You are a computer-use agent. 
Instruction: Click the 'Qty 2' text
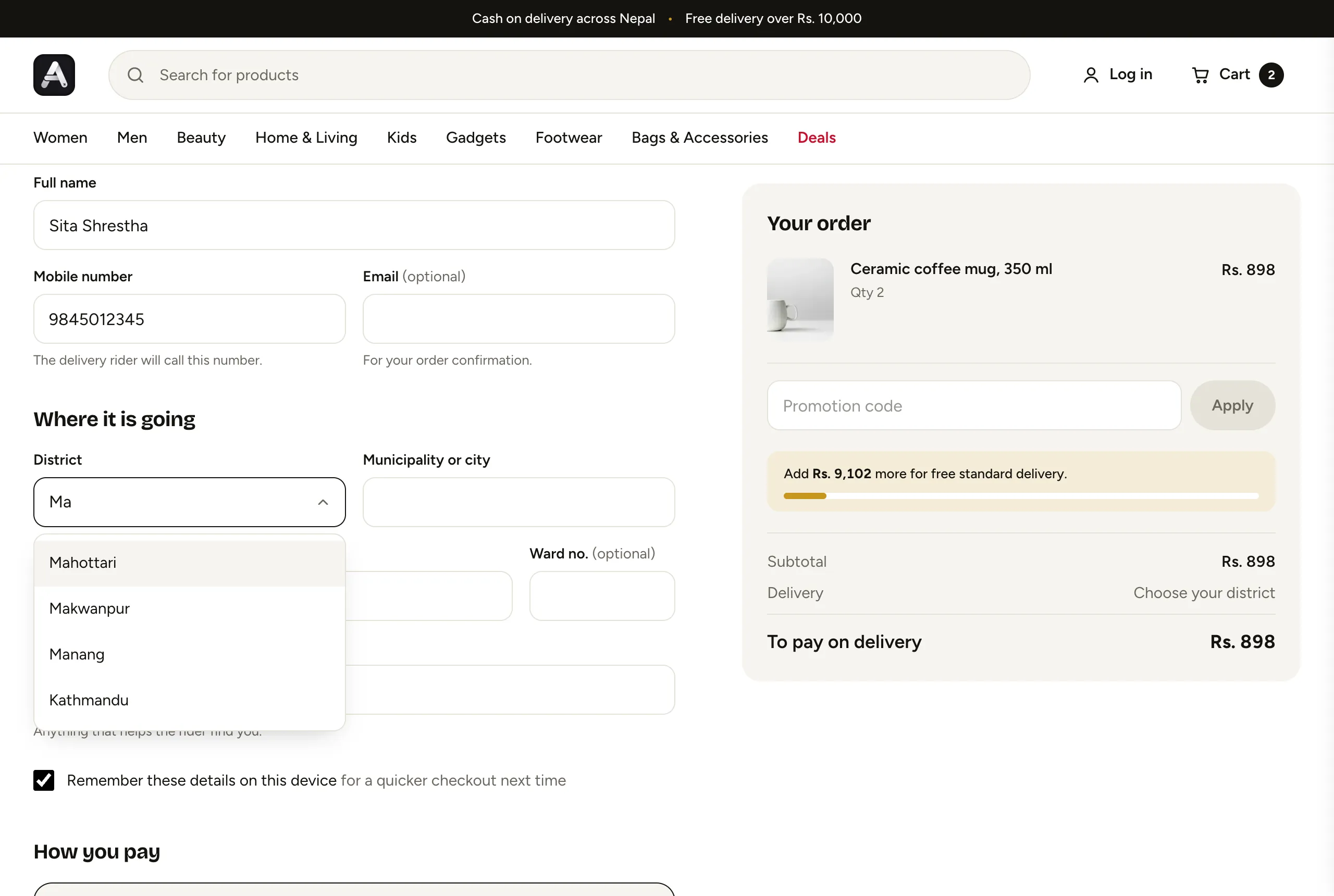pyautogui.click(x=867, y=292)
